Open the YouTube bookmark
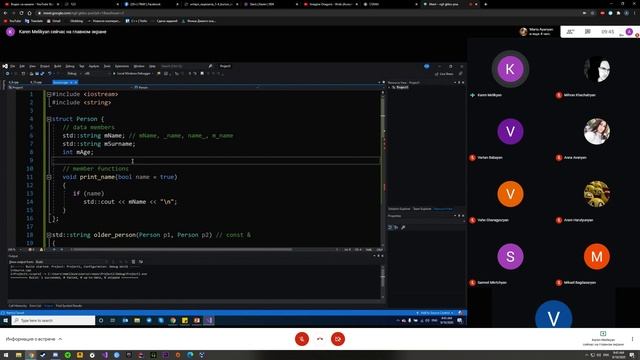Viewport: 640px width, 360px height. (x=13, y=21)
